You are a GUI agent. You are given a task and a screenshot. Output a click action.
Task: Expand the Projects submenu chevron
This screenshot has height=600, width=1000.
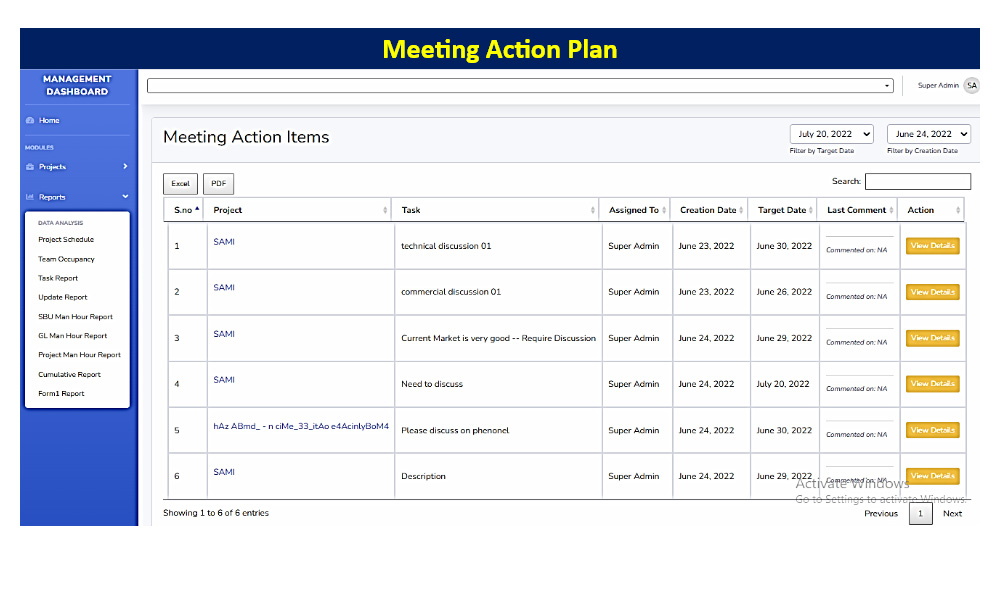pyautogui.click(x=125, y=166)
